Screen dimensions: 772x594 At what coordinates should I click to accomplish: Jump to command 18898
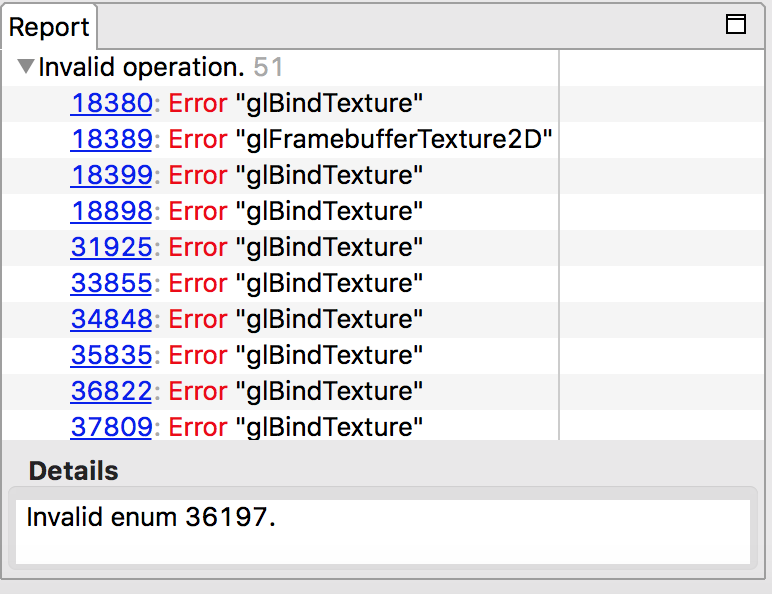click(111, 211)
